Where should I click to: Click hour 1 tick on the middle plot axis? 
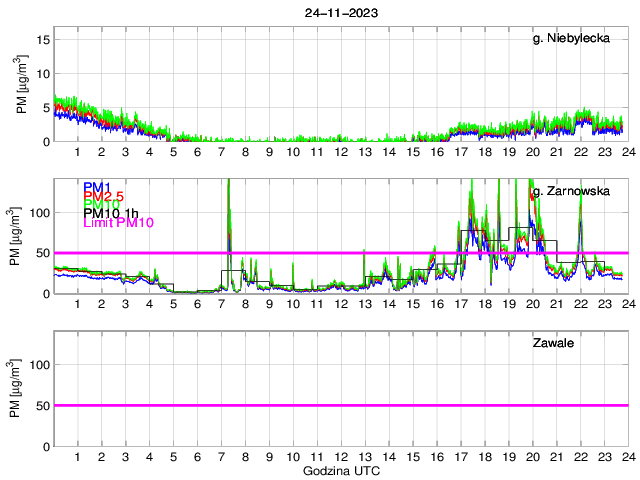click(x=78, y=304)
